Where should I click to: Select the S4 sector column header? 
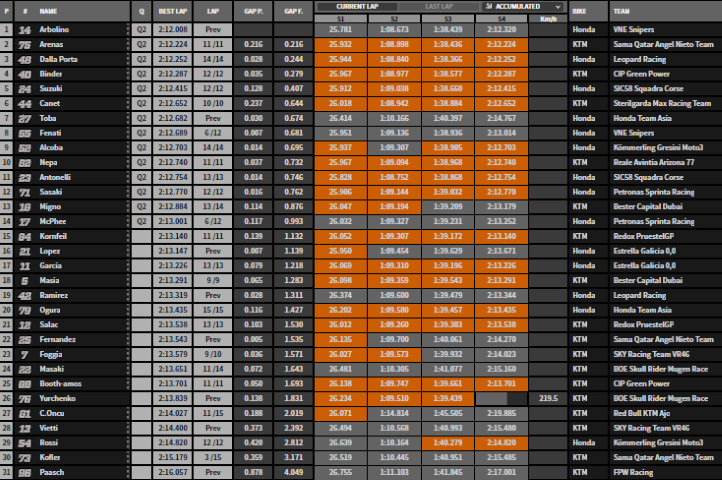click(501, 18)
